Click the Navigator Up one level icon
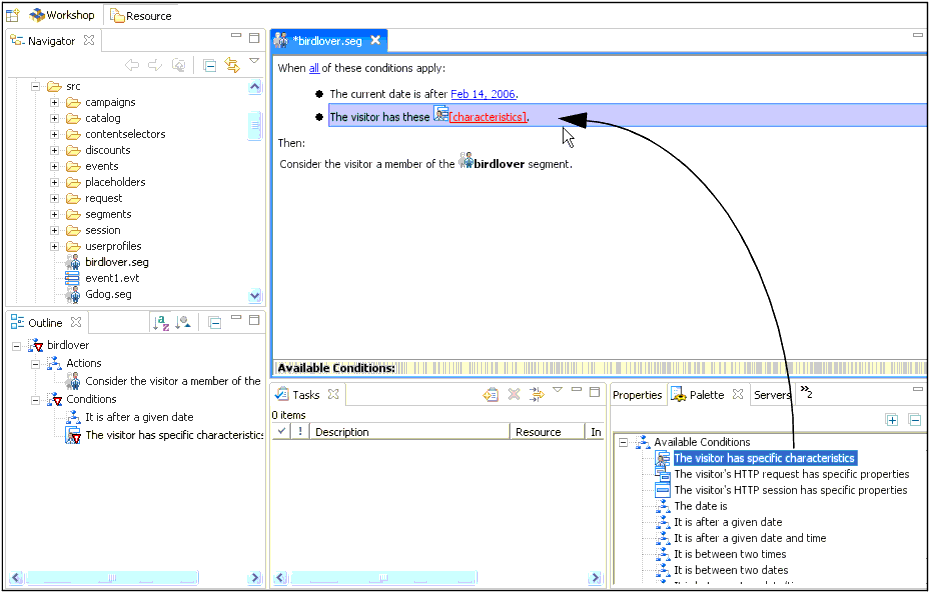The image size is (930, 593). pos(179,65)
